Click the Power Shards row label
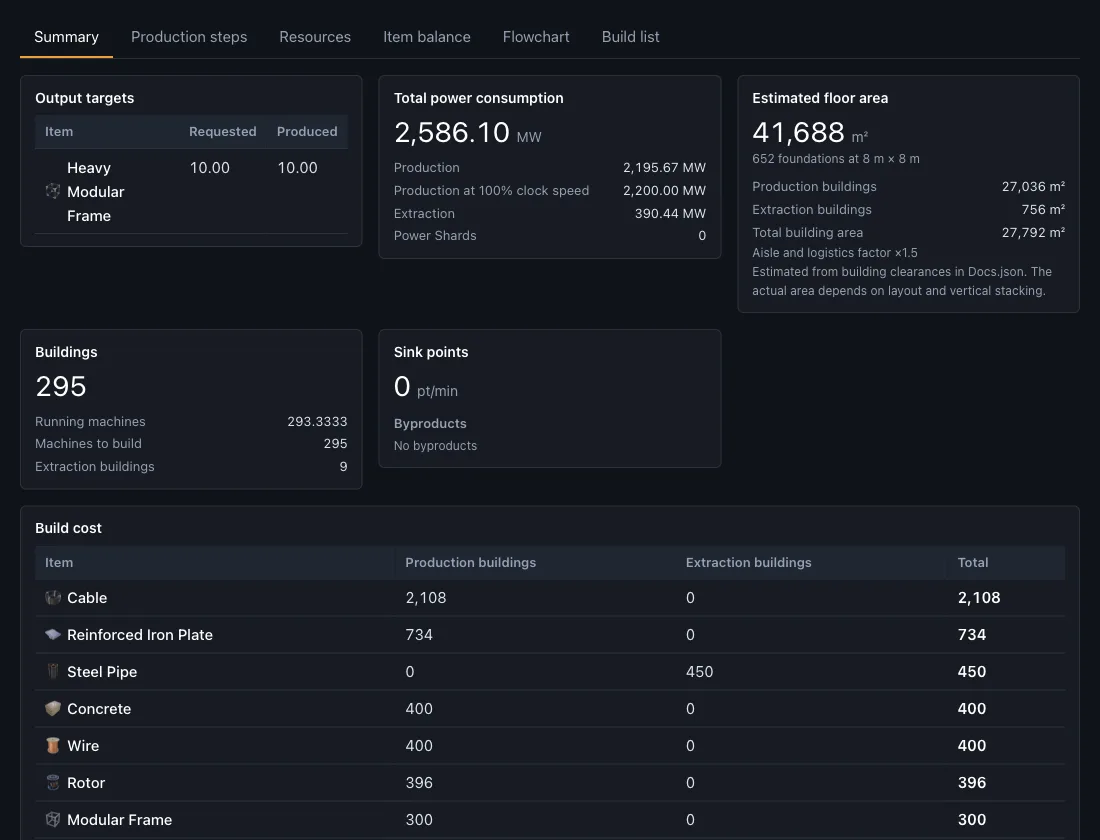 (x=435, y=236)
